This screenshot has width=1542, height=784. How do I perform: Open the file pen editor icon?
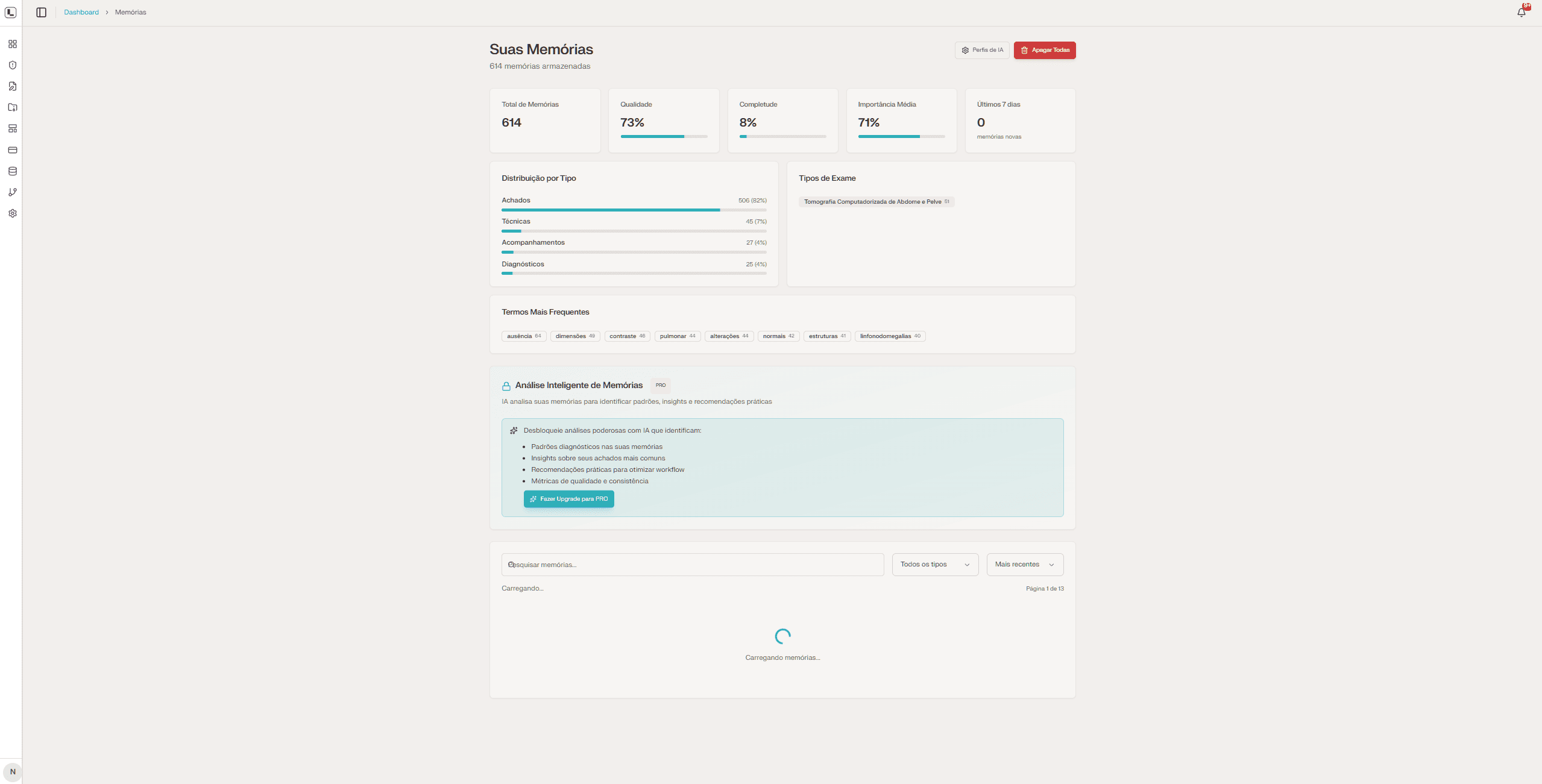tap(12, 86)
